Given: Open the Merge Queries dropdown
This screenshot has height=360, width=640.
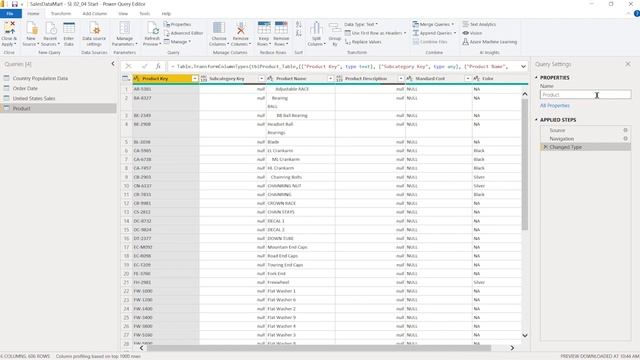Looking at the screenshot, I should (x=433, y=24).
